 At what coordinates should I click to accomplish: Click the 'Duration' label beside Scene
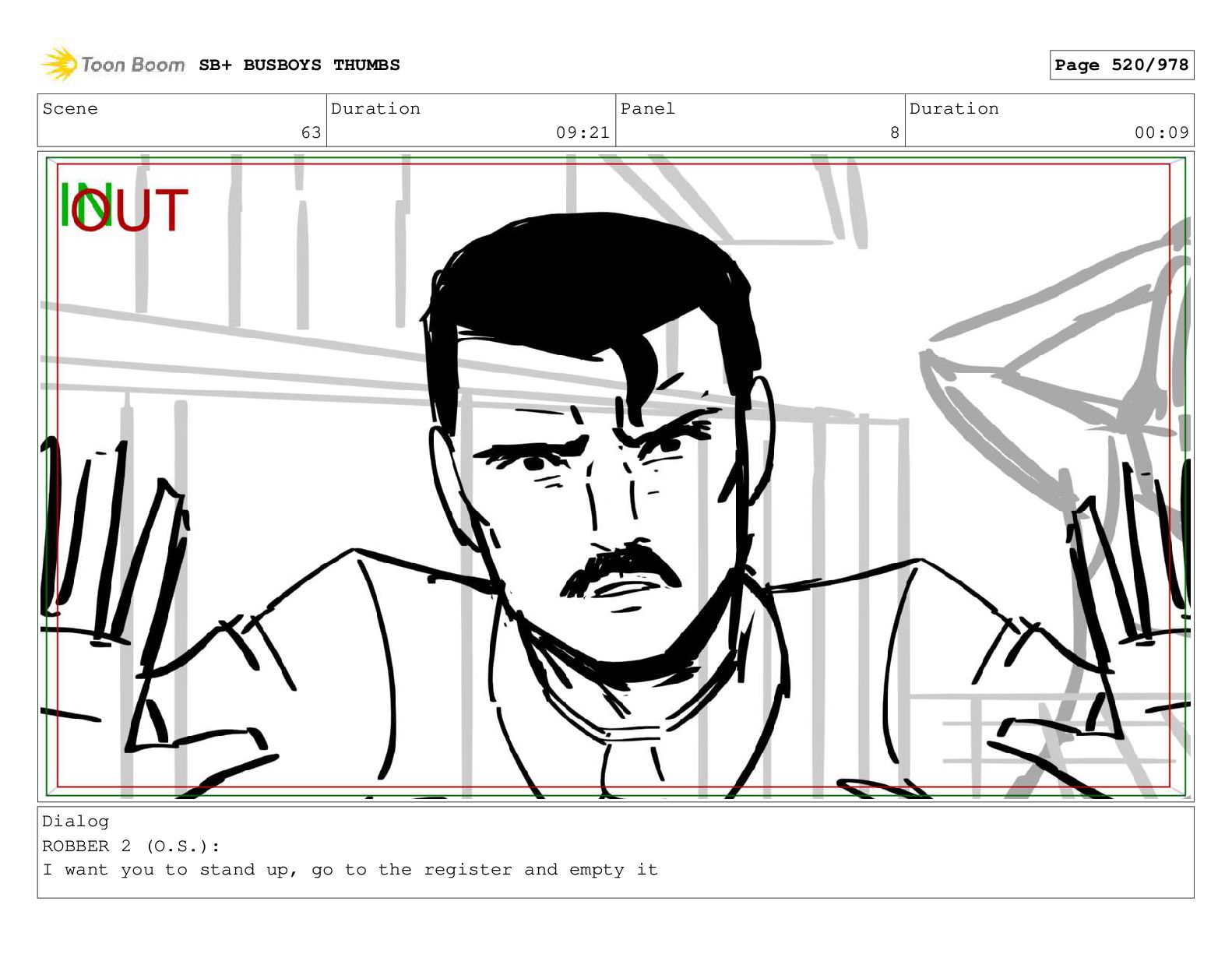pos(375,109)
